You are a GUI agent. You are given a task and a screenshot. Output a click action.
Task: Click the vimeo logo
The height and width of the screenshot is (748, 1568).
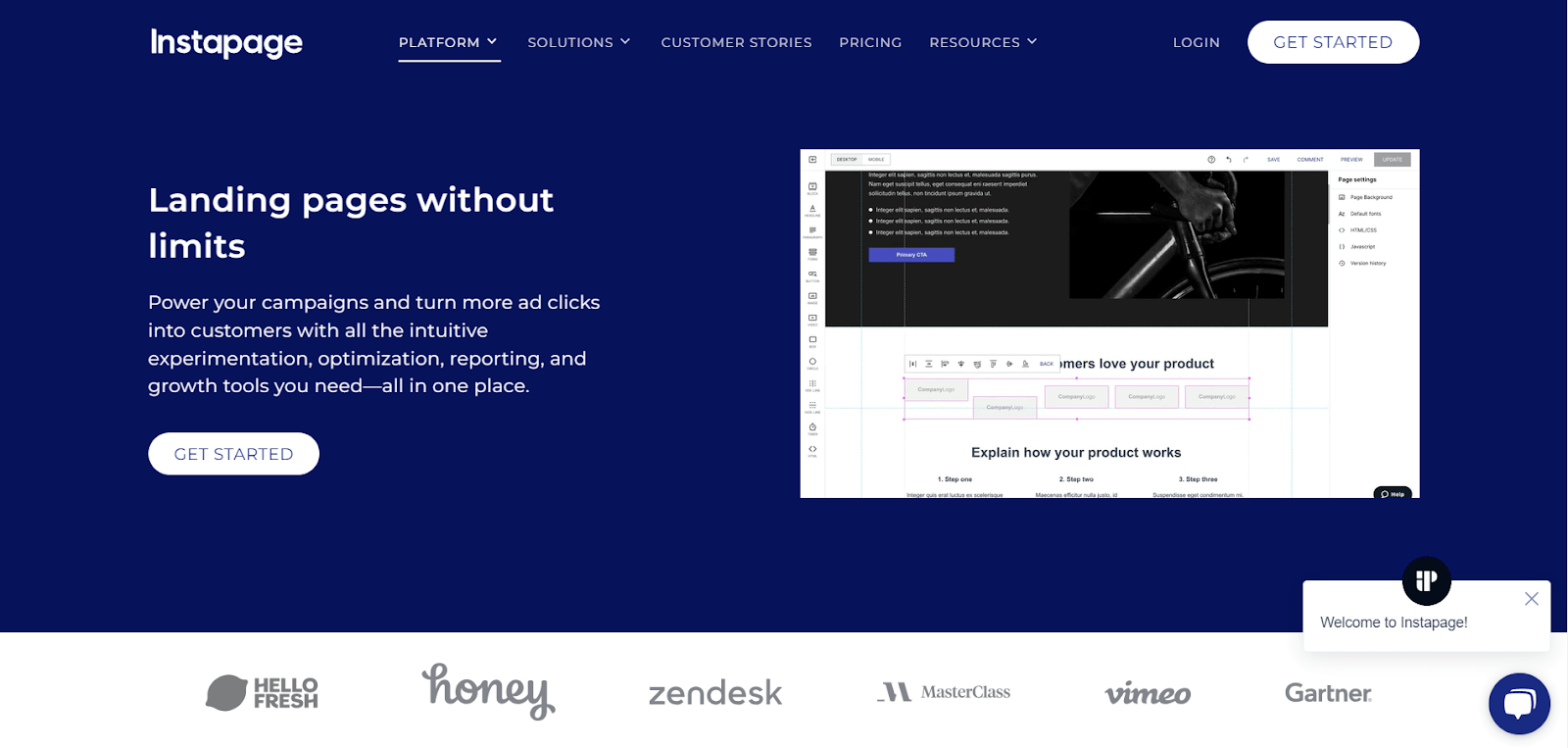tap(1148, 694)
